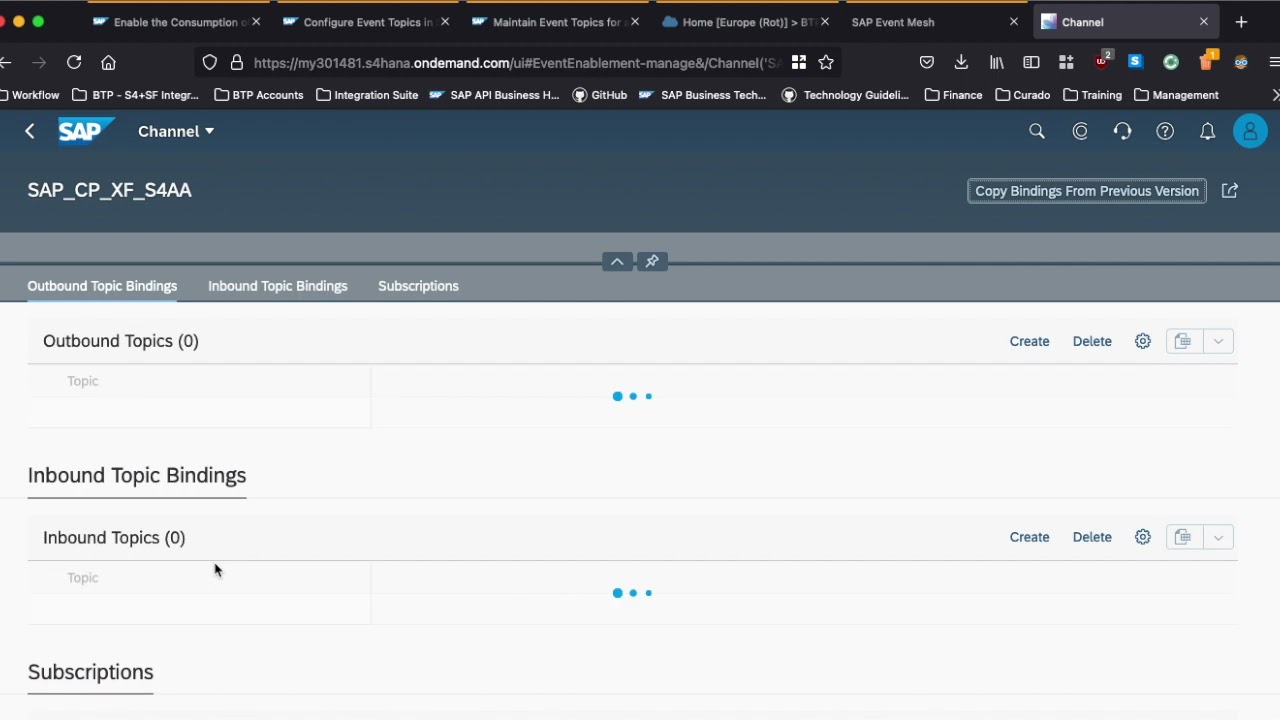Open the Curado bookmark folder
The height and width of the screenshot is (720, 1280).
[x=1023, y=95]
